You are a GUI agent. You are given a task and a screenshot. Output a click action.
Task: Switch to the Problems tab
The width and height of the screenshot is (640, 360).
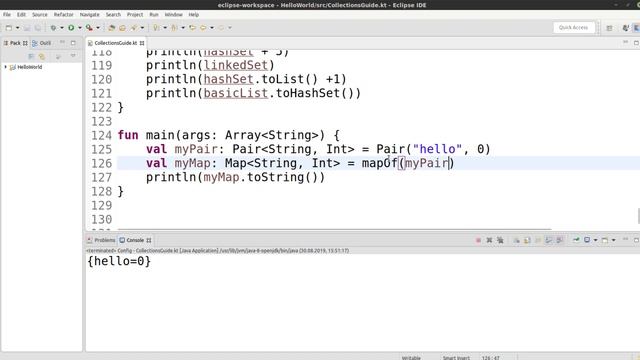pos(101,240)
